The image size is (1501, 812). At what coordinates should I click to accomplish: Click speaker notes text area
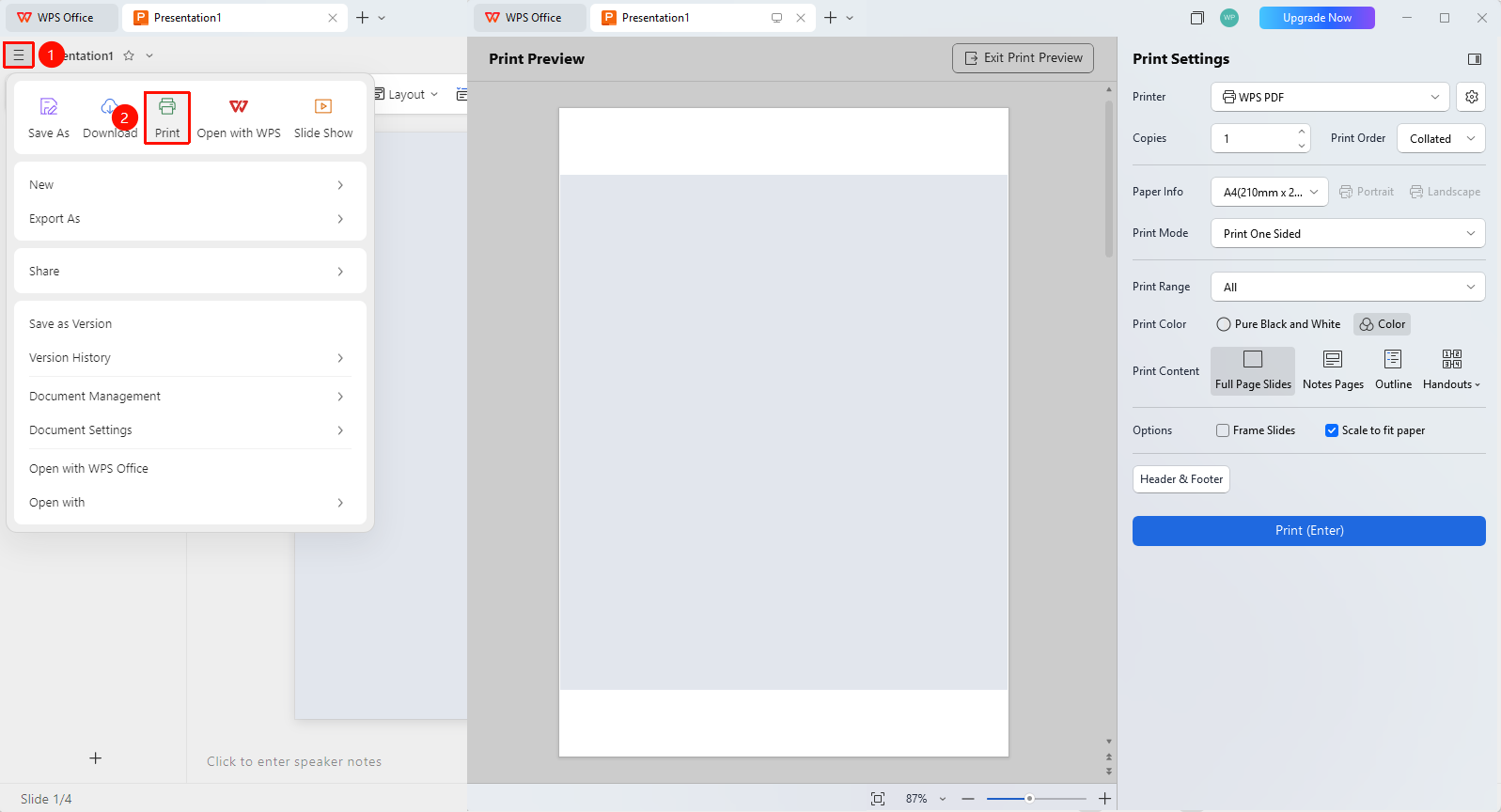(x=294, y=762)
